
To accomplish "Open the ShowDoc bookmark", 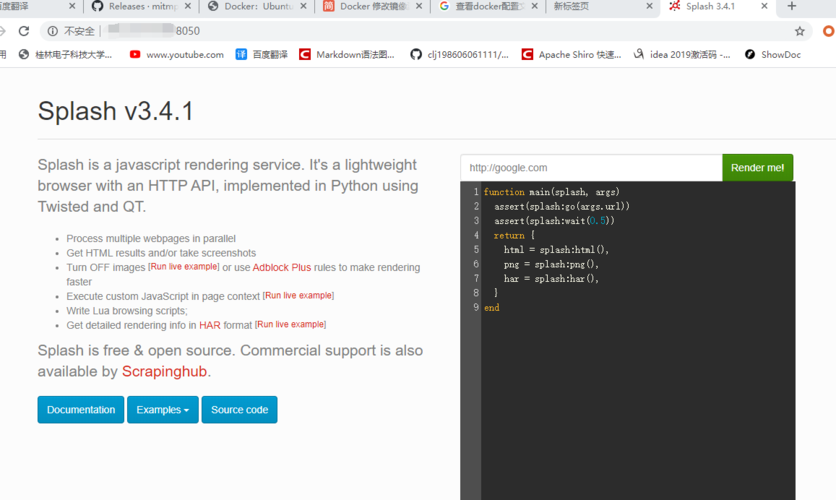I will [773, 54].
